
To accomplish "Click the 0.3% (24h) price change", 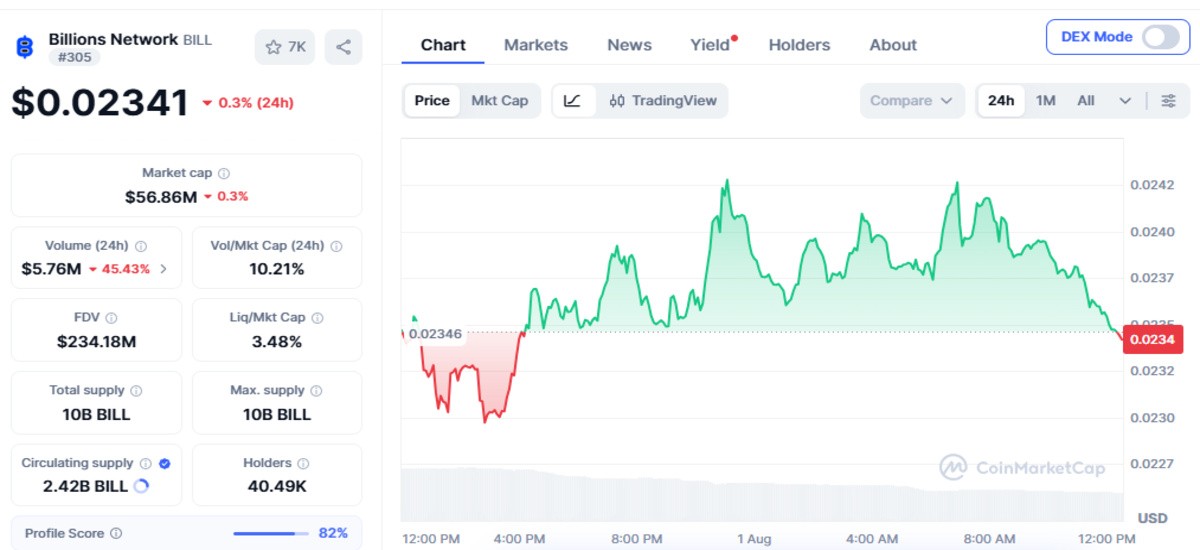I will pos(248,103).
